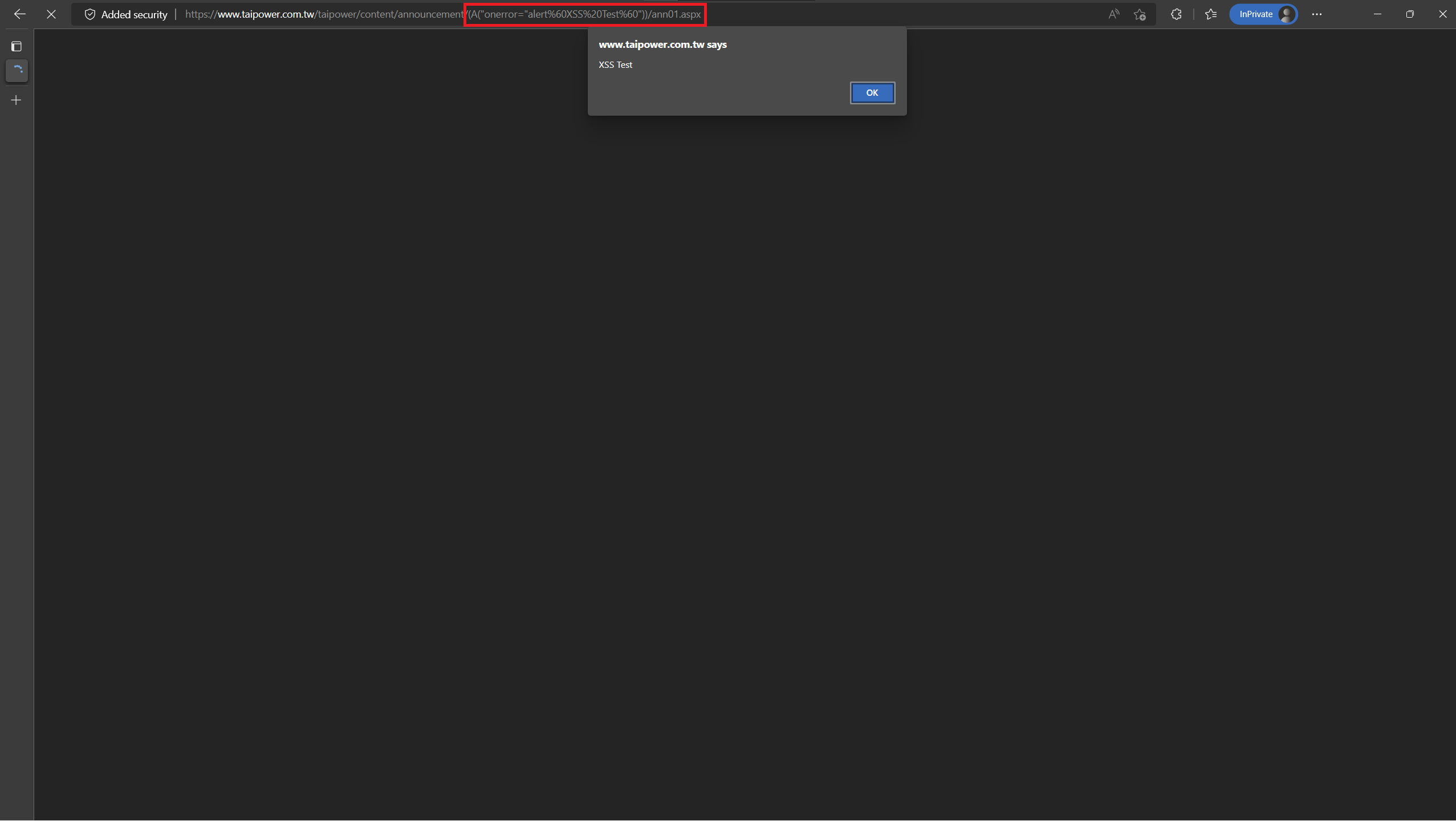
Task: Close the browser window
Action: pos(1442,14)
